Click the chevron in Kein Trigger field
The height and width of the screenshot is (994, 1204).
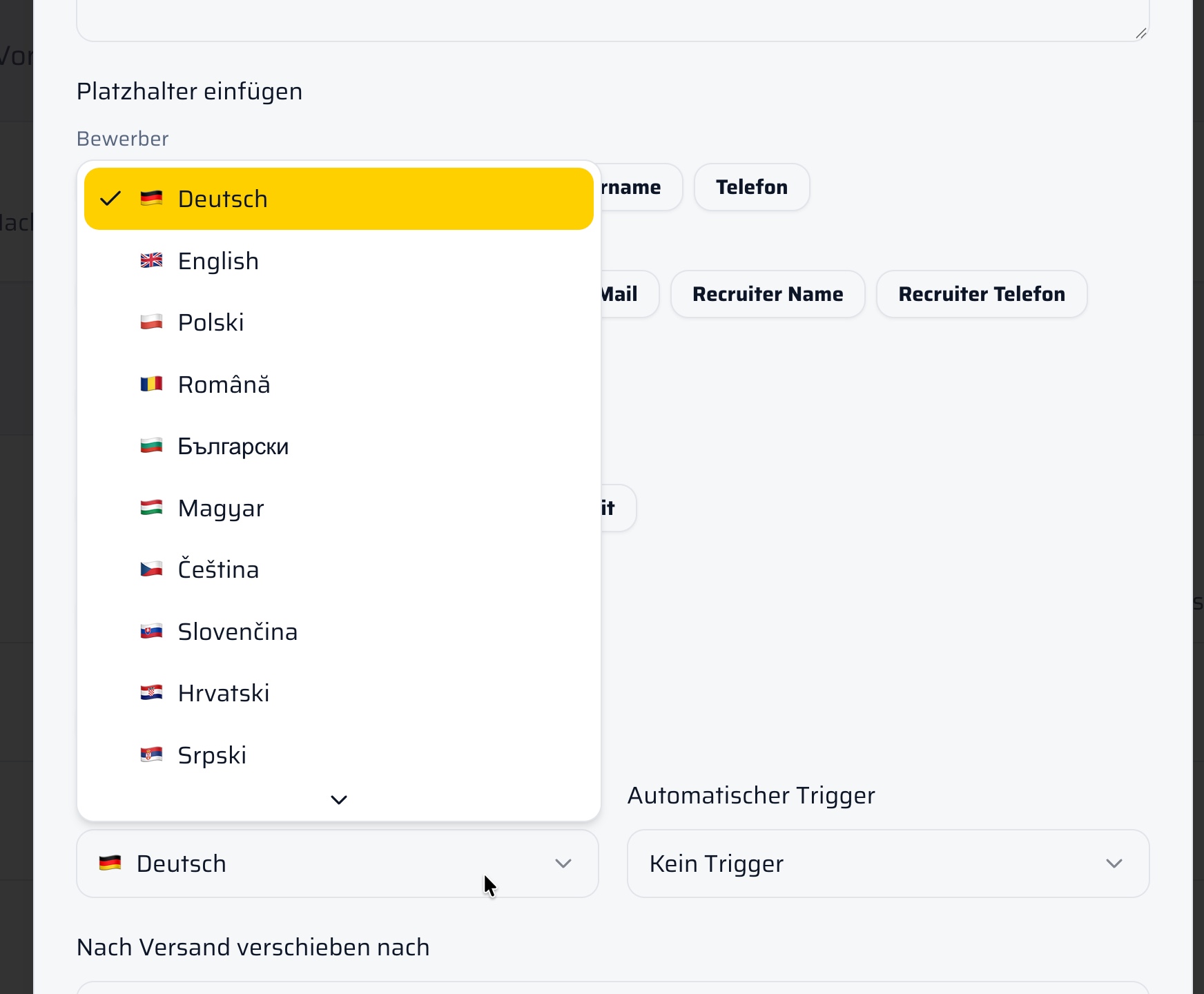(x=1114, y=864)
